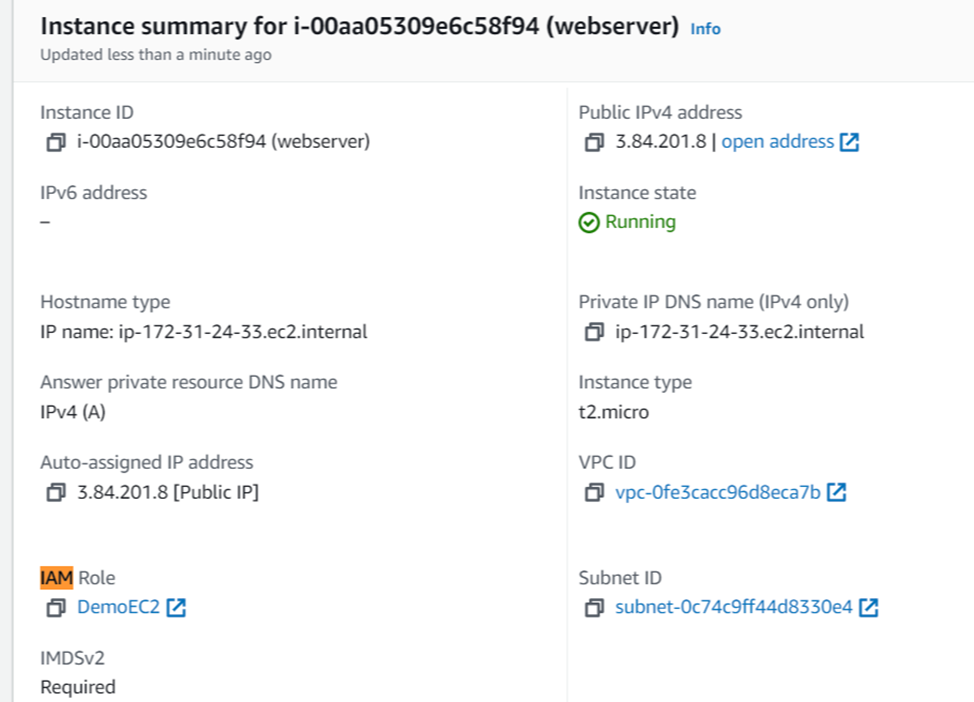Viewport: 974px width, 702px height.
Task: Copy the auto-assigned IP address
Action: pos(56,492)
